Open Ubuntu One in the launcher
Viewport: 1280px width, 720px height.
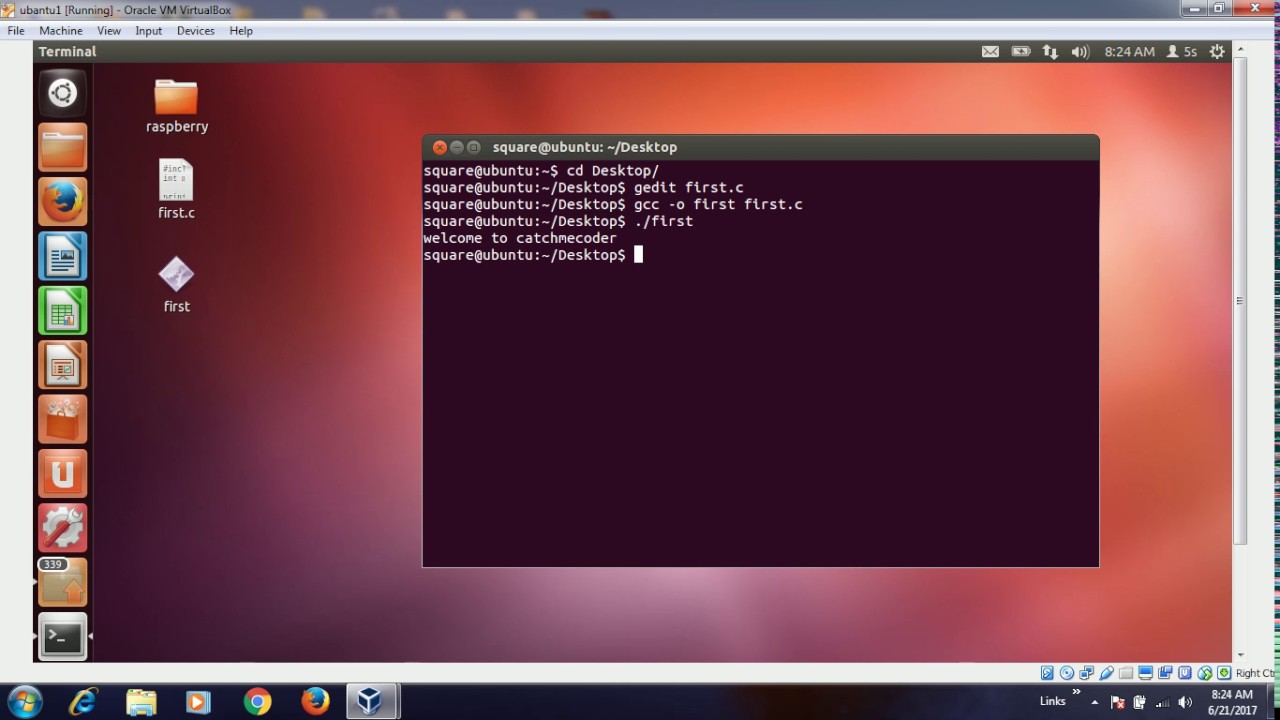tap(62, 473)
